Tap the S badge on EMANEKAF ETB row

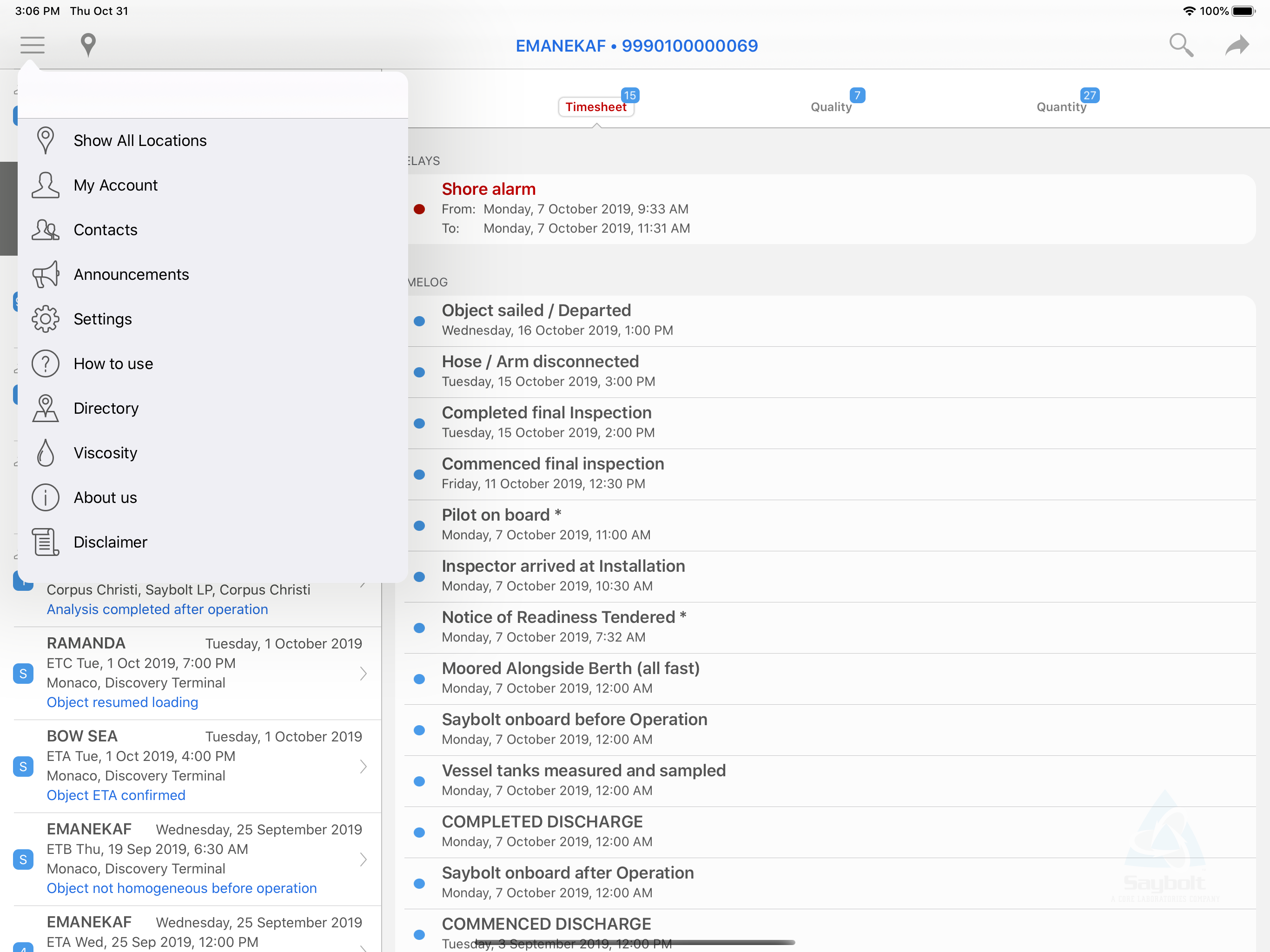click(x=23, y=859)
